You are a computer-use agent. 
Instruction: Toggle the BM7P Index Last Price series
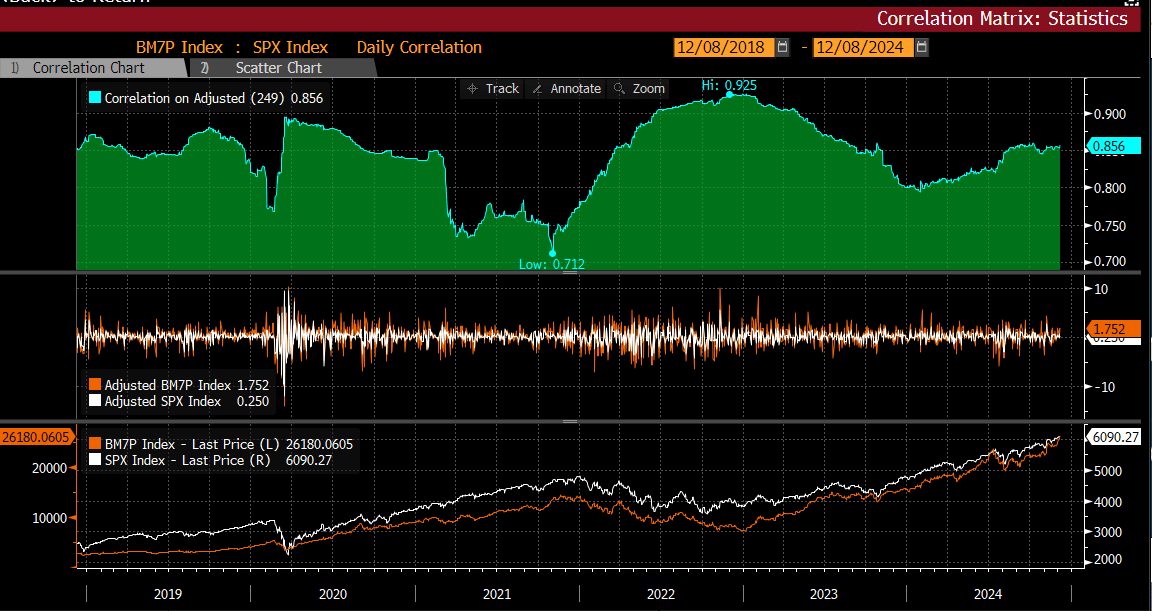(95, 444)
